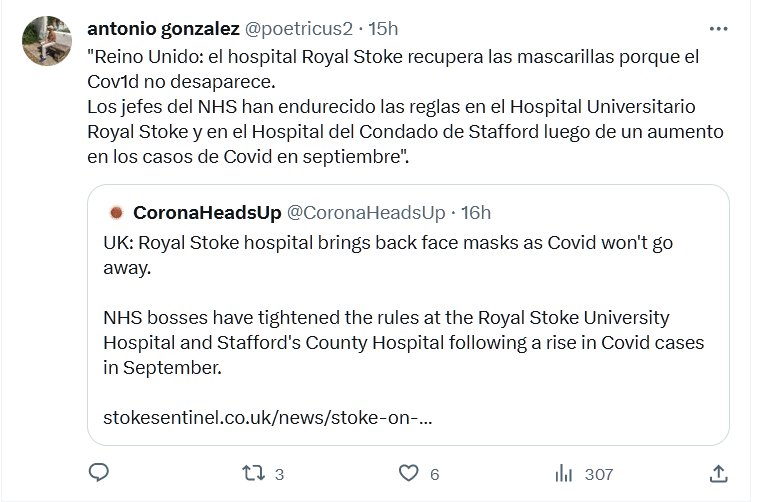Open CoronaHeadsUp quoted author name
The height and width of the screenshot is (502, 764).
point(206,212)
